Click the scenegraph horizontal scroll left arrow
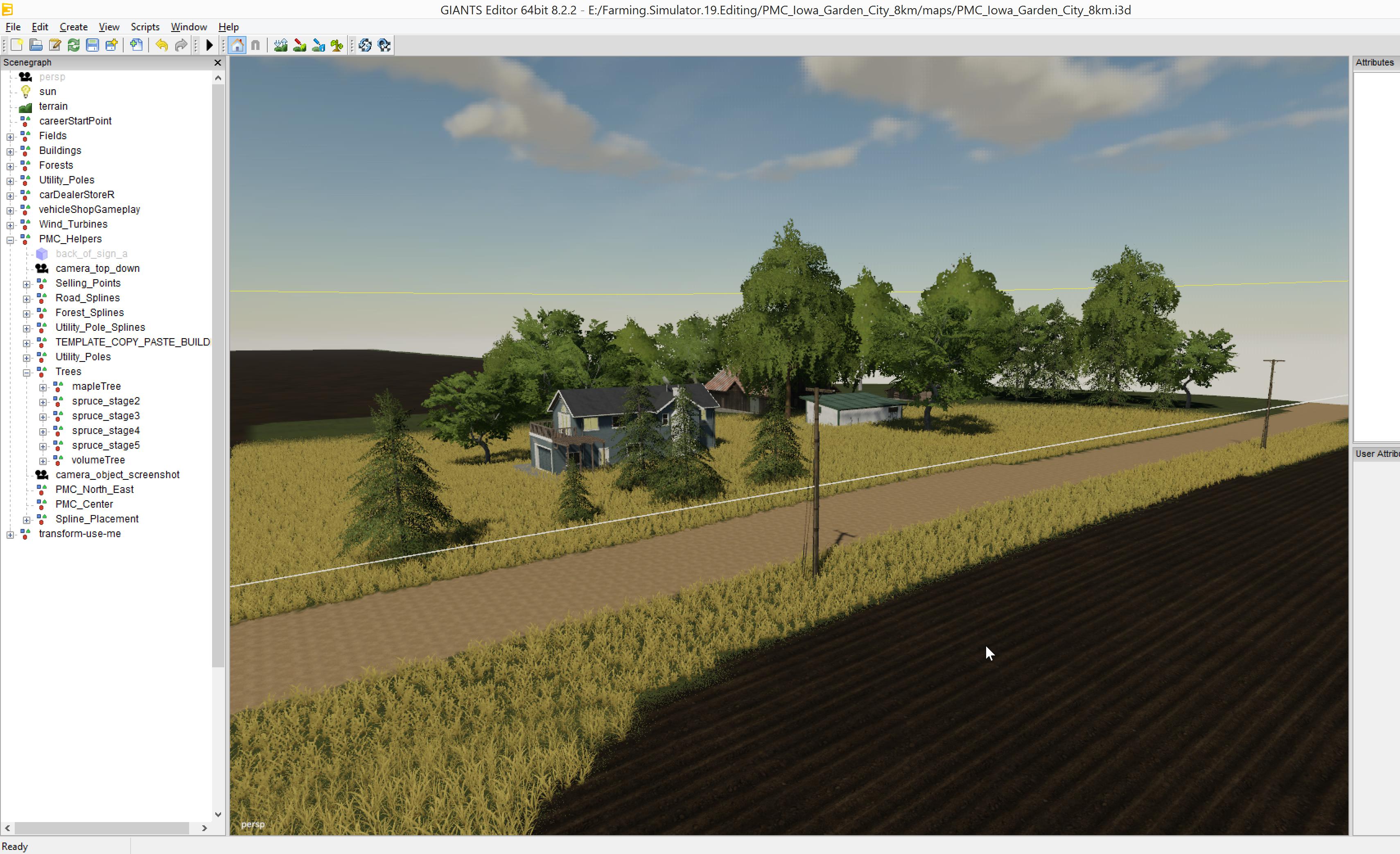1400x854 pixels. coord(7,829)
